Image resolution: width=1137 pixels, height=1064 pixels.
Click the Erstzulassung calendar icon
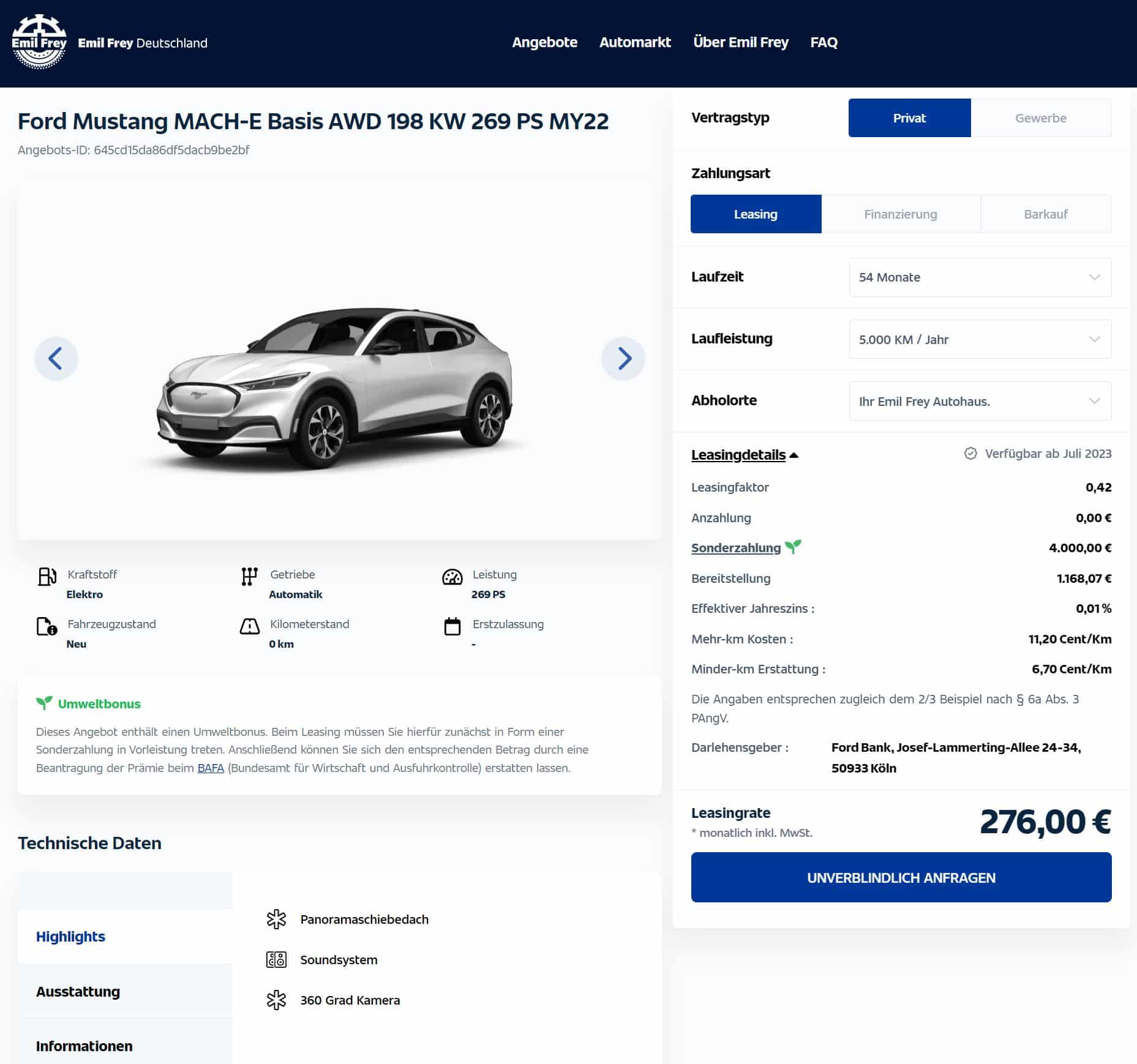click(452, 626)
